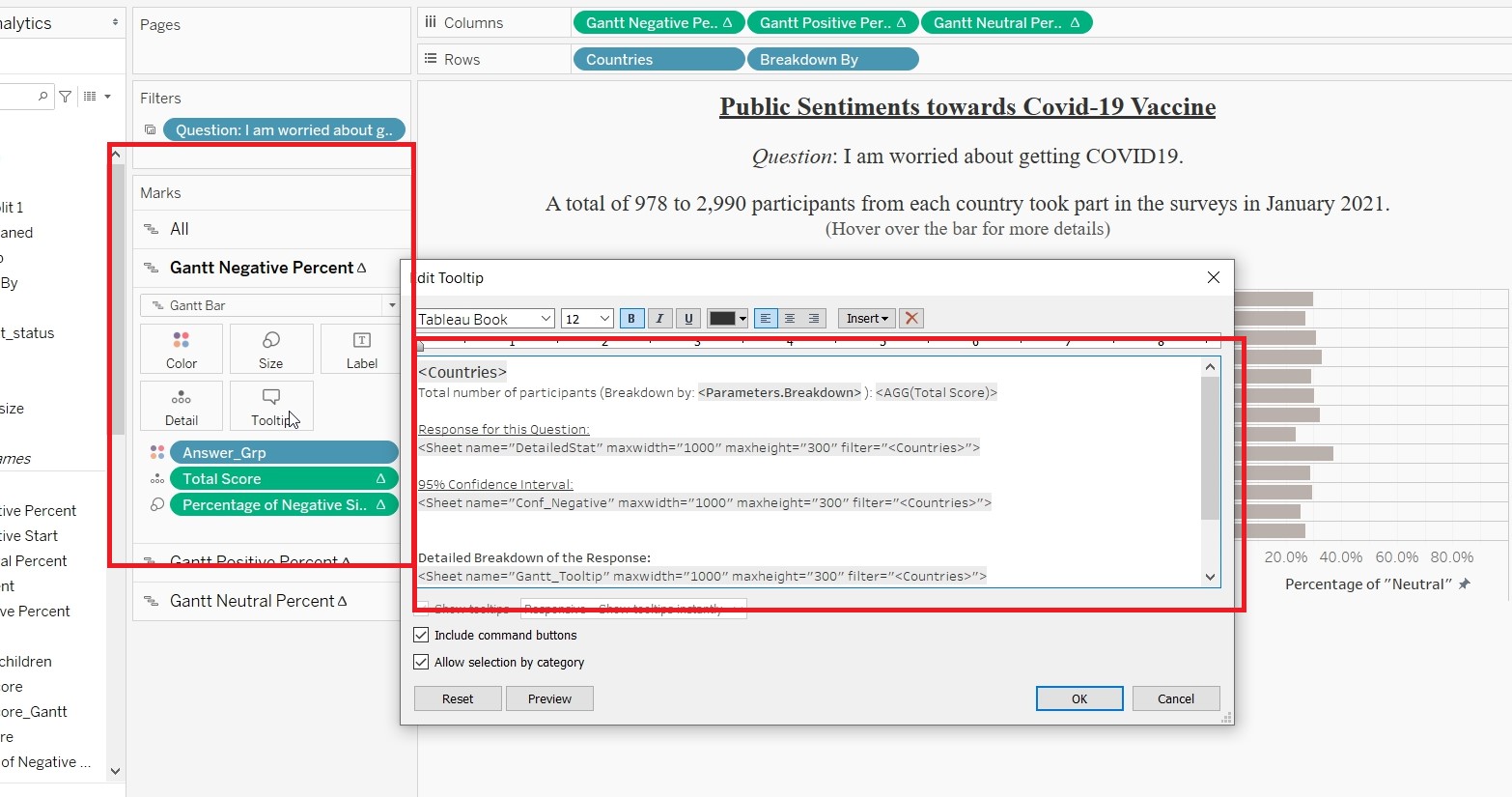Open the Insert menu in tooltip editor
The image size is (1512, 797).
click(x=866, y=318)
